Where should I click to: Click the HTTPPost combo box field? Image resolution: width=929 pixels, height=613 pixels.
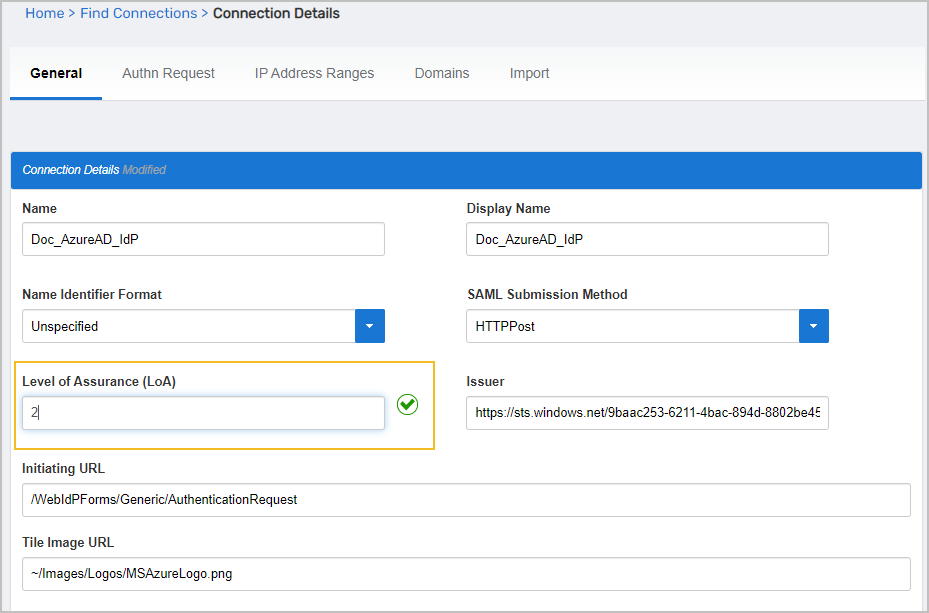click(632, 326)
